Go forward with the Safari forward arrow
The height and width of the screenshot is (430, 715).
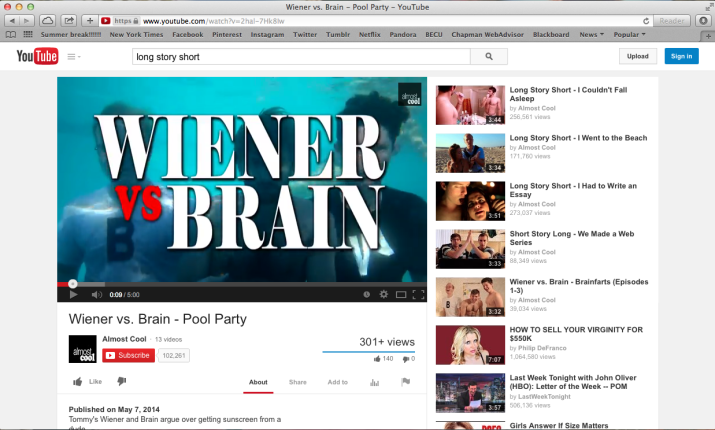point(27,21)
